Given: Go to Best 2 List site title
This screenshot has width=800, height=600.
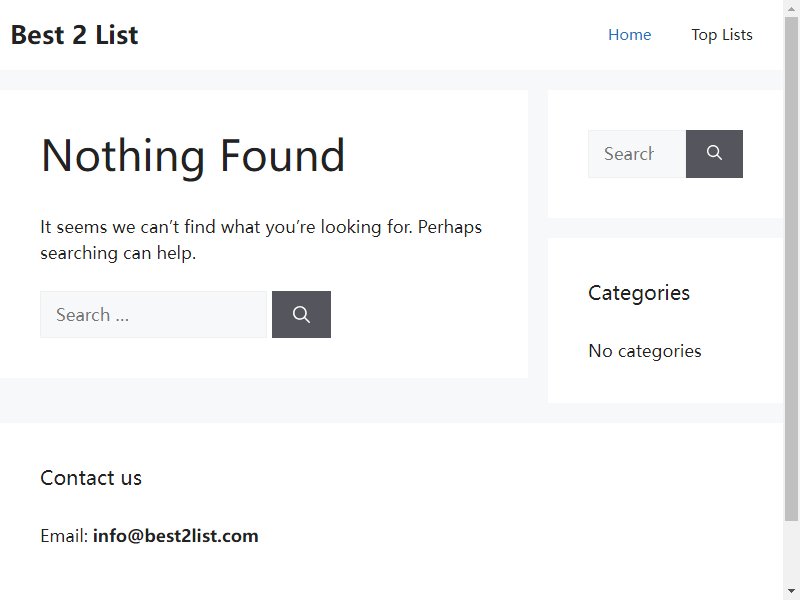Looking at the screenshot, I should pyautogui.click(x=74, y=35).
